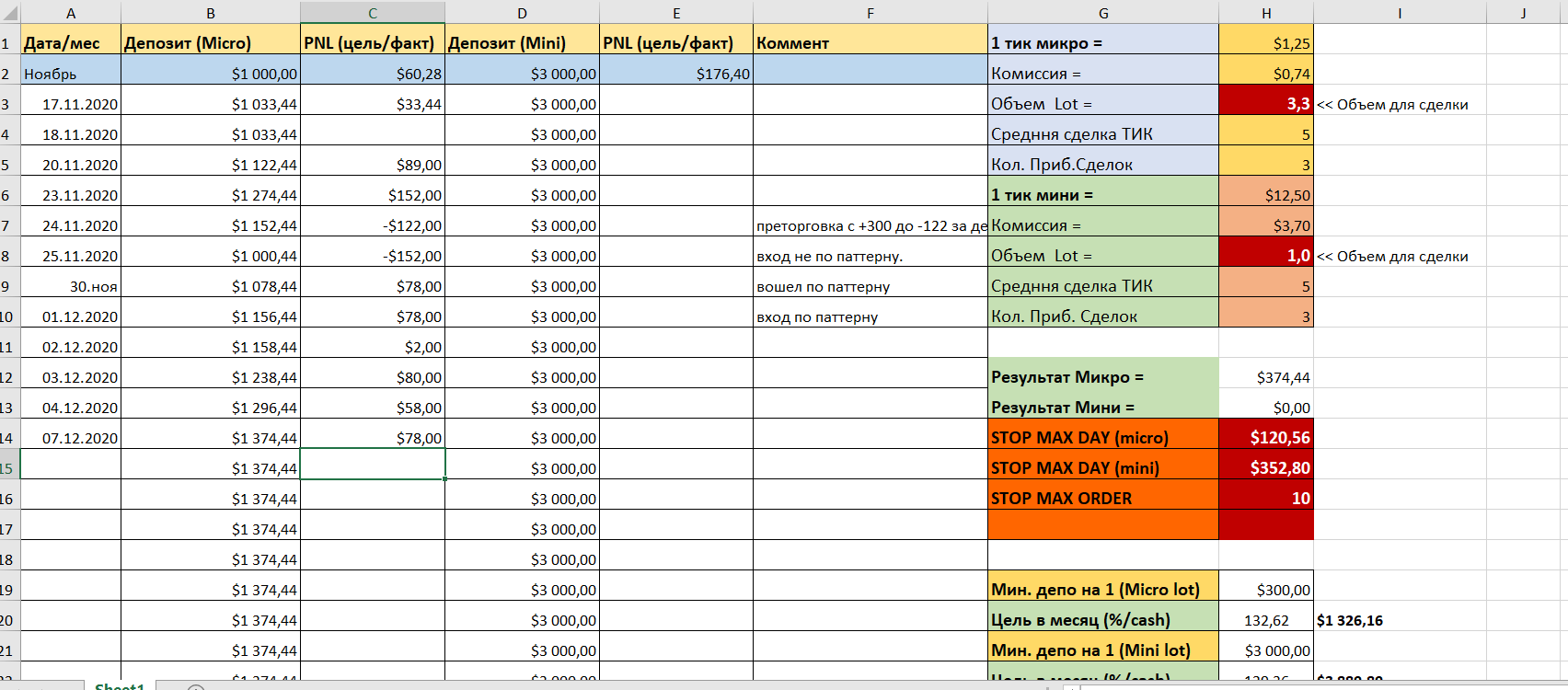
Task: Select column J header
Action: coord(1523,13)
